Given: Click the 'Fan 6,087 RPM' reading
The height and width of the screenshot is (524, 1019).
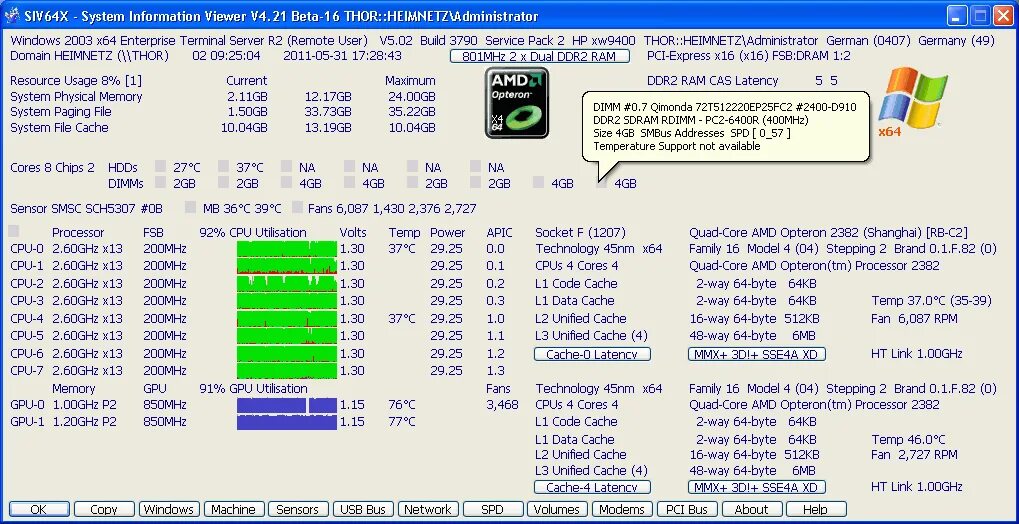Looking at the screenshot, I should point(915,319).
